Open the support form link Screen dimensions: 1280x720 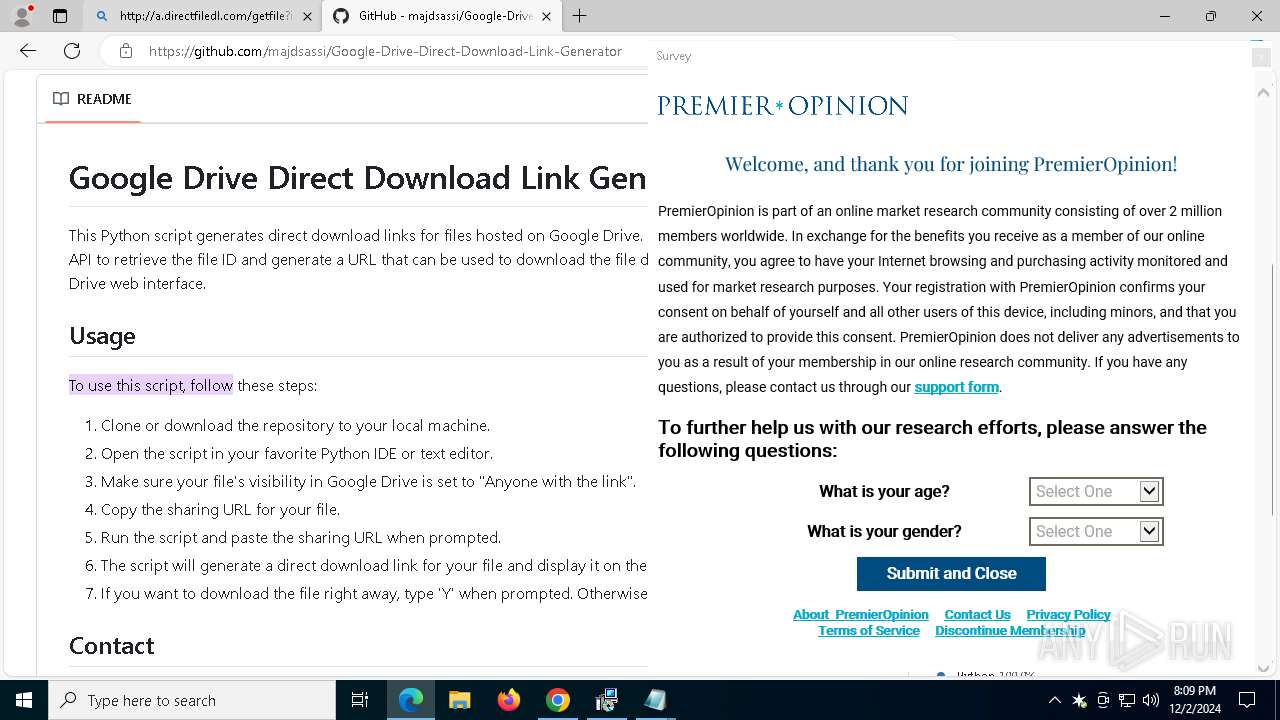[x=956, y=387]
